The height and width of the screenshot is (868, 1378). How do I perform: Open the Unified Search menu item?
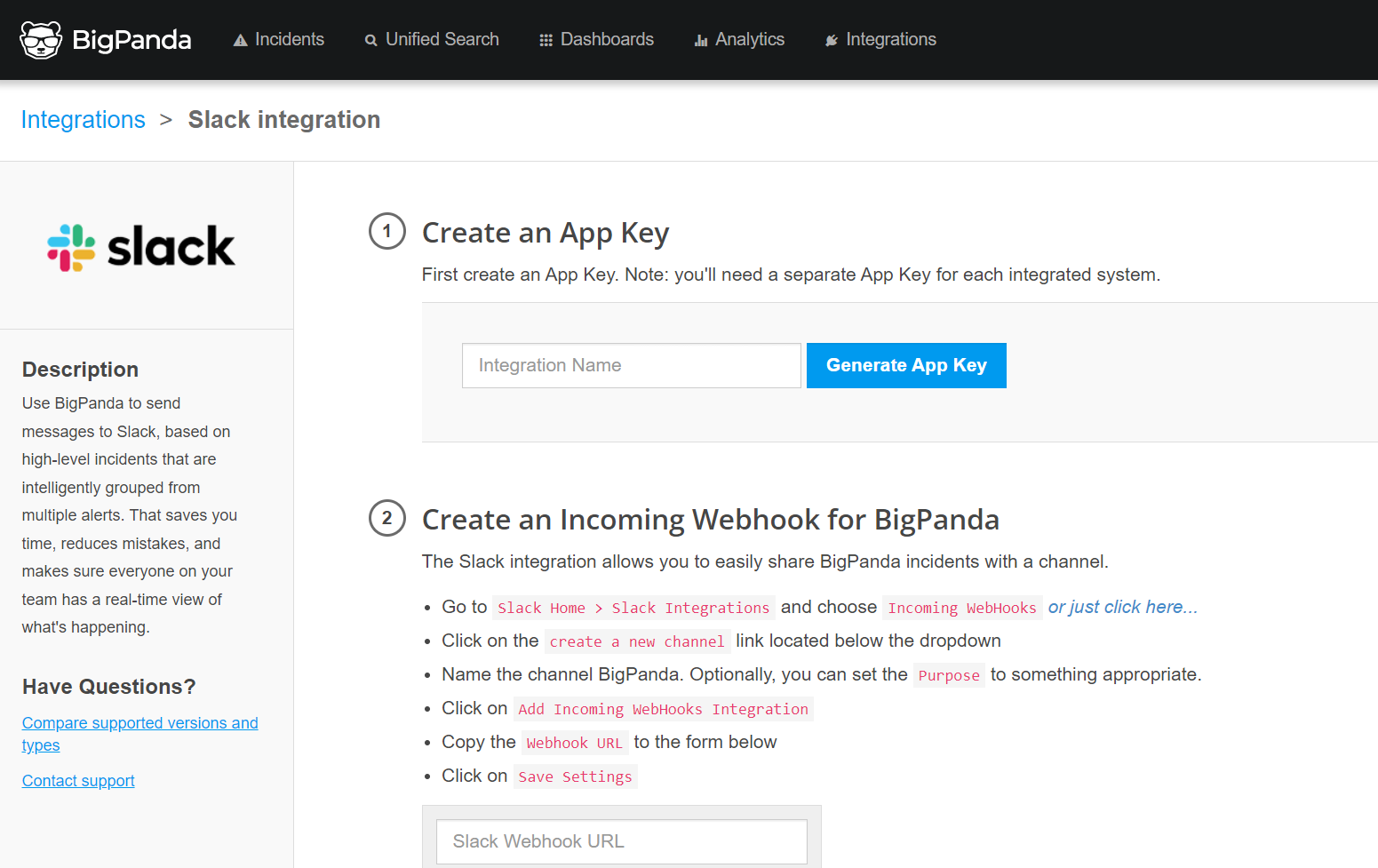click(442, 40)
